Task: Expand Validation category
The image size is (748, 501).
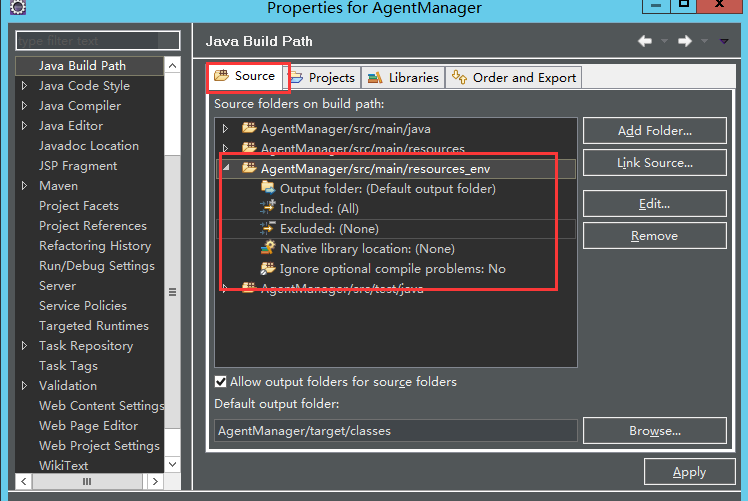Action: tap(24, 386)
